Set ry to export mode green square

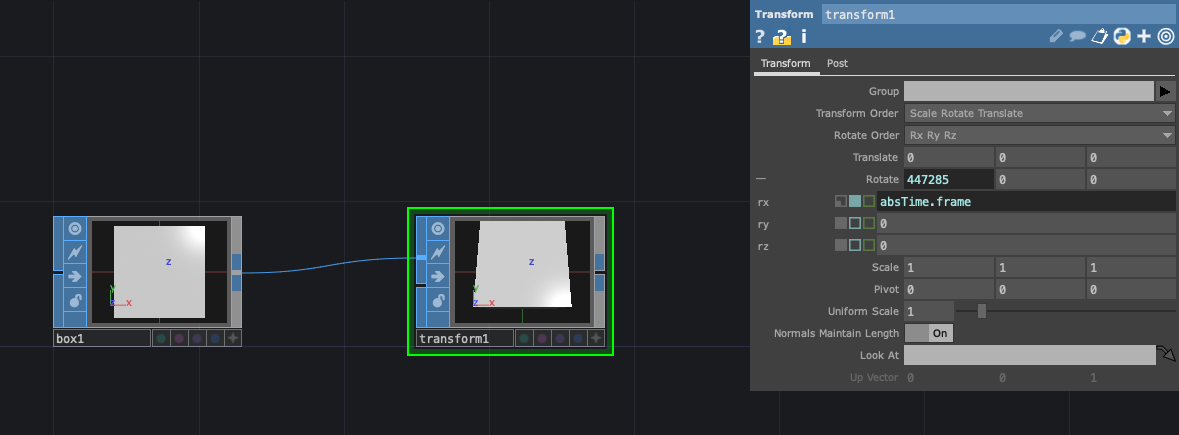tap(869, 223)
